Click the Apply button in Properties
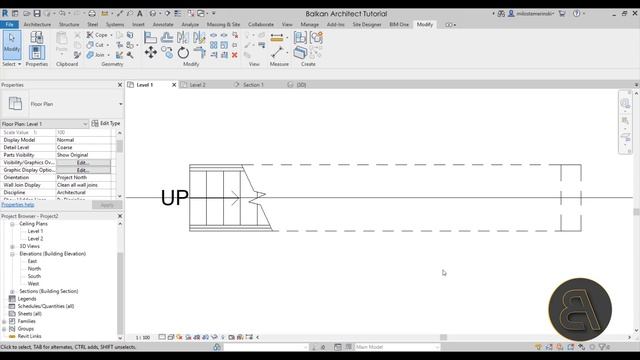The image size is (640, 360). (x=107, y=205)
